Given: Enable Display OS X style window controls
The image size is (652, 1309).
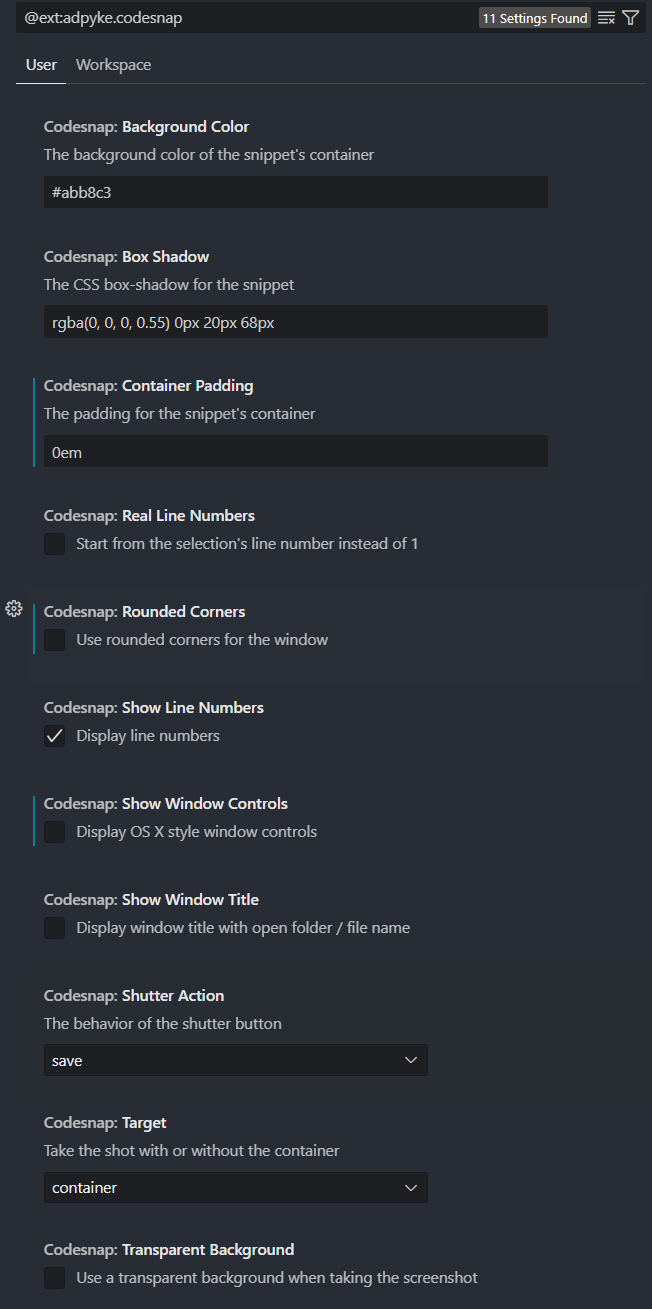Looking at the screenshot, I should pyautogui.click(x=55, y=832).
